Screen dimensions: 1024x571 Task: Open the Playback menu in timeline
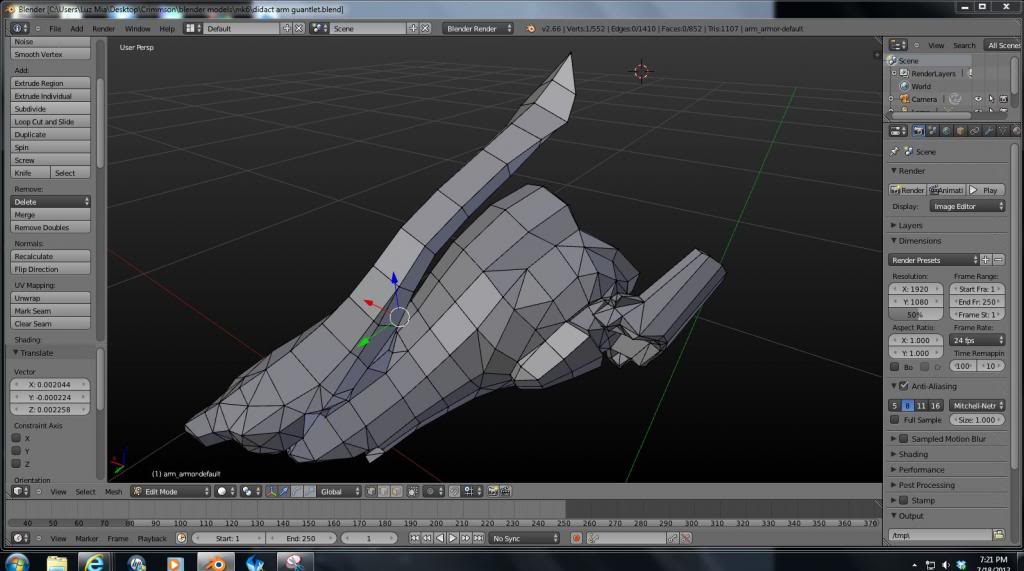[x=152, y=539]
